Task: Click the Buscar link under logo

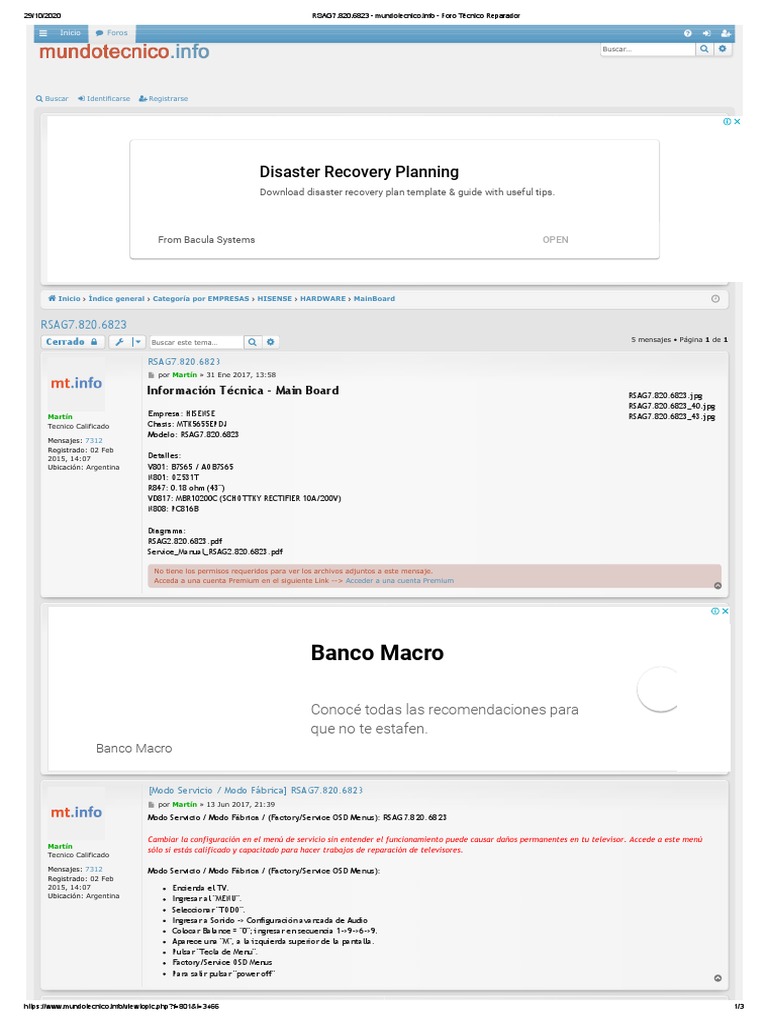Action: pos(52,99)
